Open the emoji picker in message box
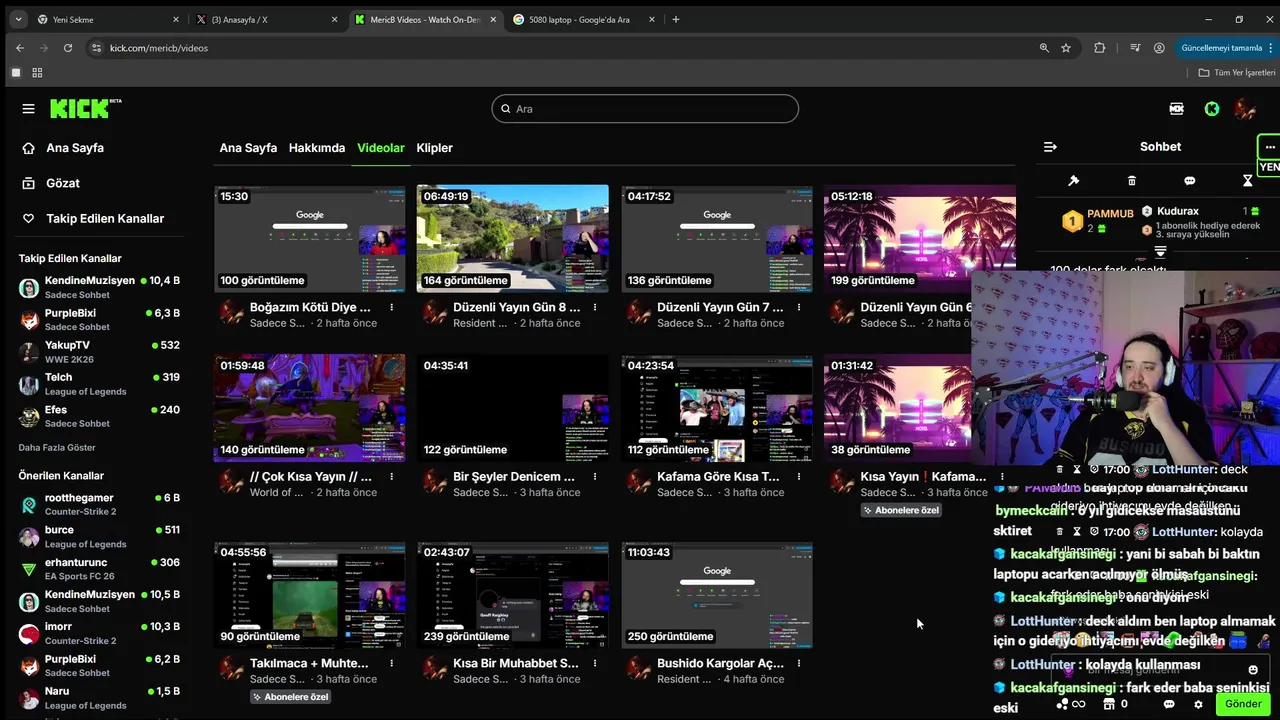1280x720 pixels. pos(1253,670)
